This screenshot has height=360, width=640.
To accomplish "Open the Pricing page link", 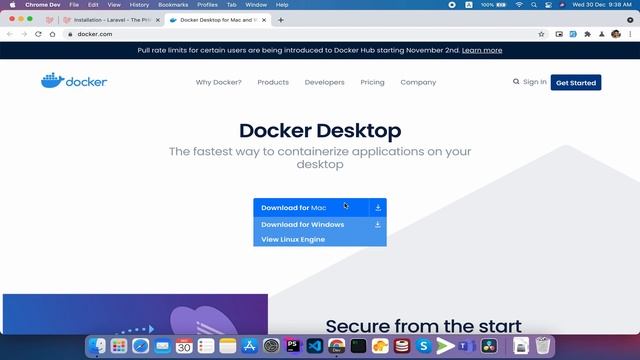I will coord(372,82).
